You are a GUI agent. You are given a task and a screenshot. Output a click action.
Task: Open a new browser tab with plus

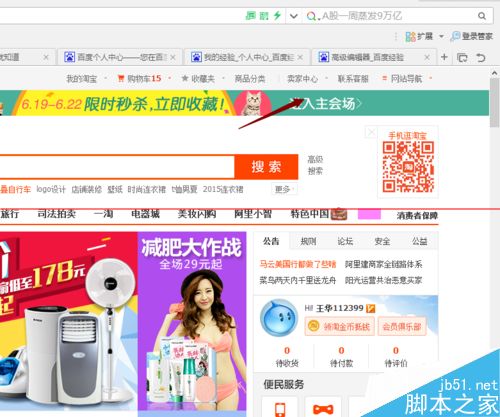coord(444,57)
